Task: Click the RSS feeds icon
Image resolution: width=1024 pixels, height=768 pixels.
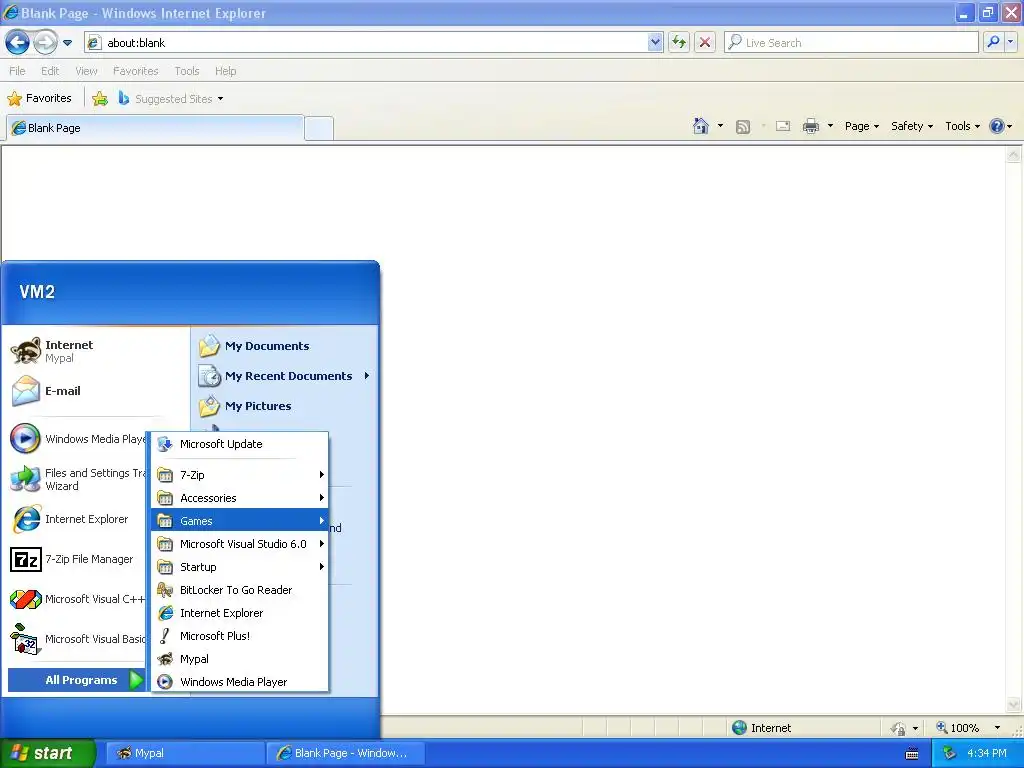Action: click(743, 127)
